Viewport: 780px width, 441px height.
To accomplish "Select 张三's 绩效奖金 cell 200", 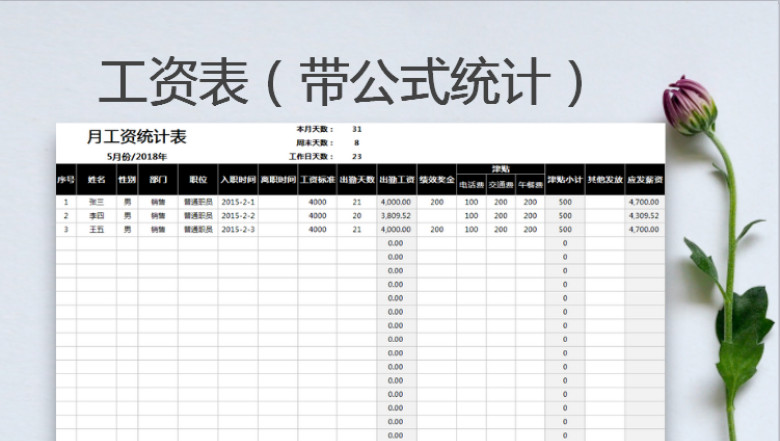I will click(436, 202).
